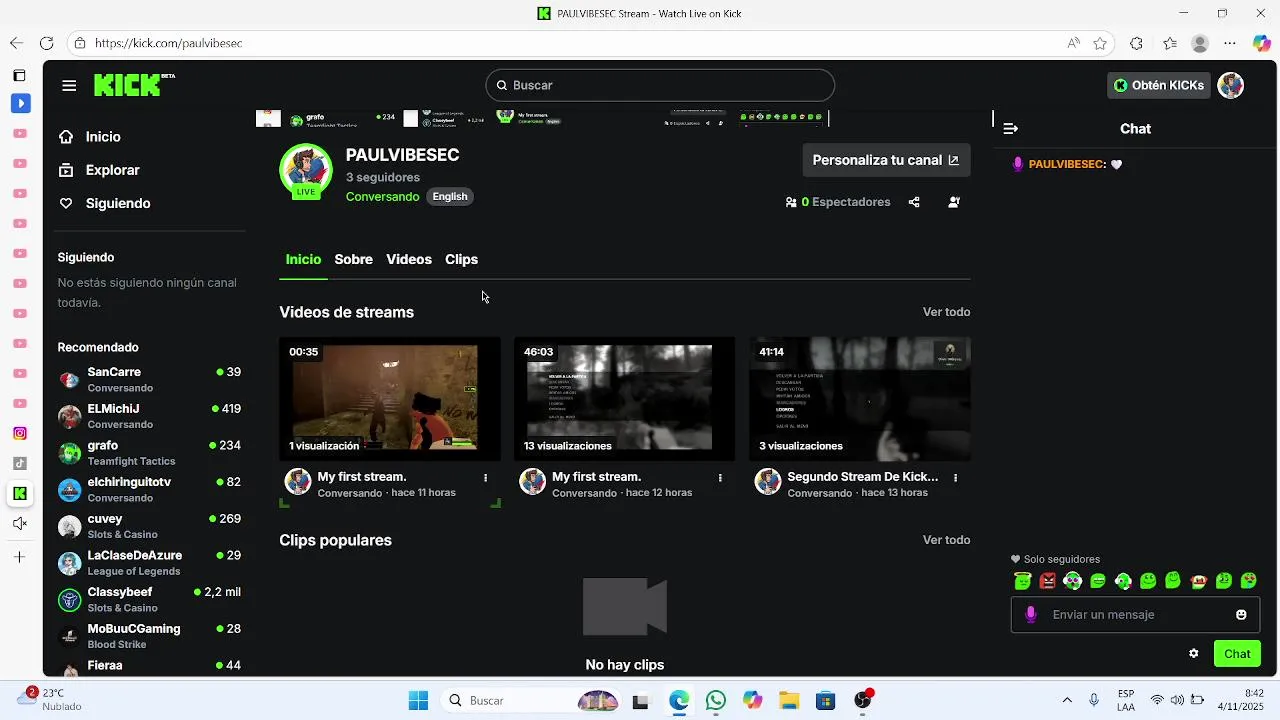This screenshot has height=720, width=1280.
Task: Open the 00:35 stream video thumbnail
Action: point(390,399)
